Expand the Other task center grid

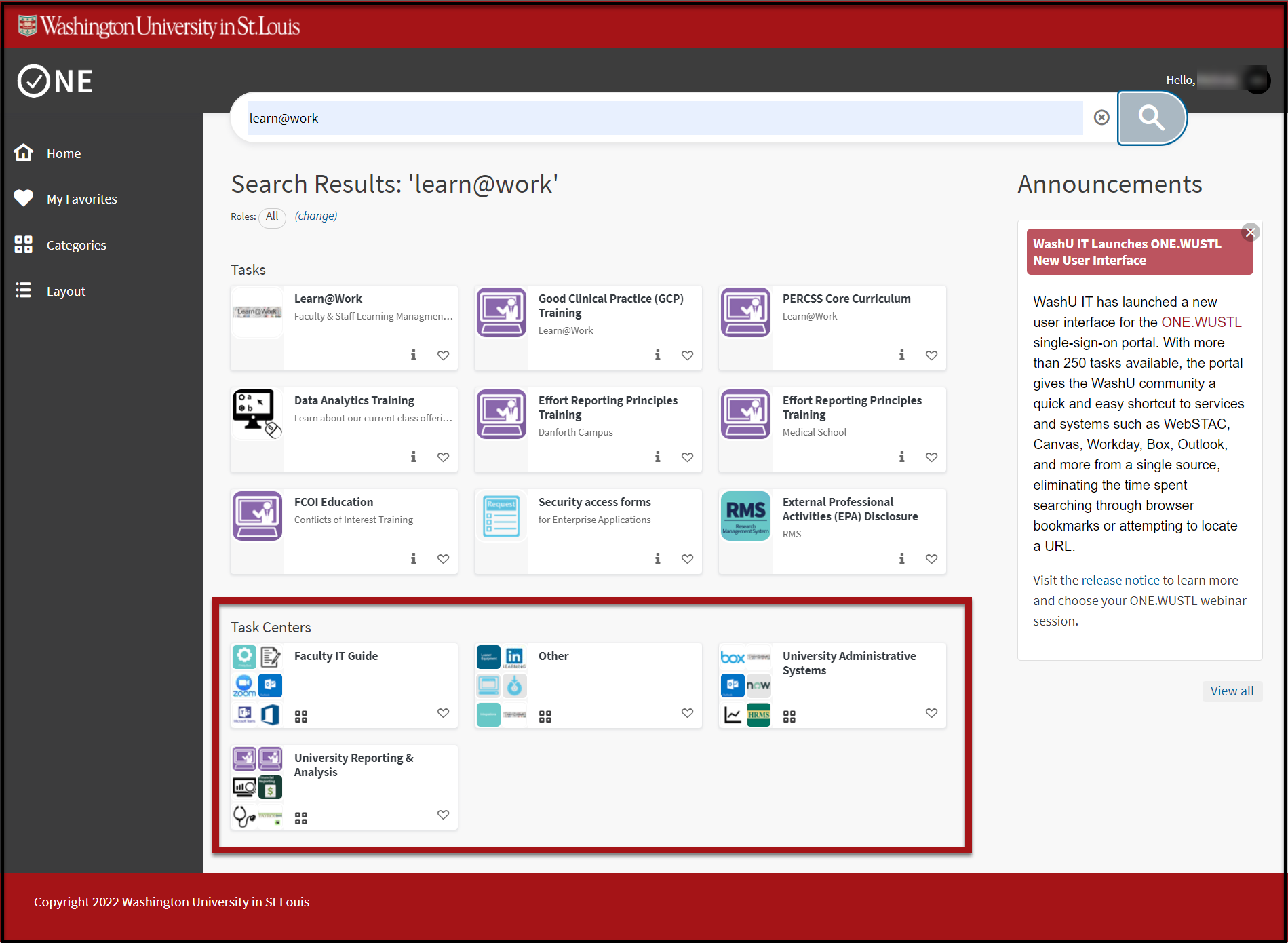point(545,716)
